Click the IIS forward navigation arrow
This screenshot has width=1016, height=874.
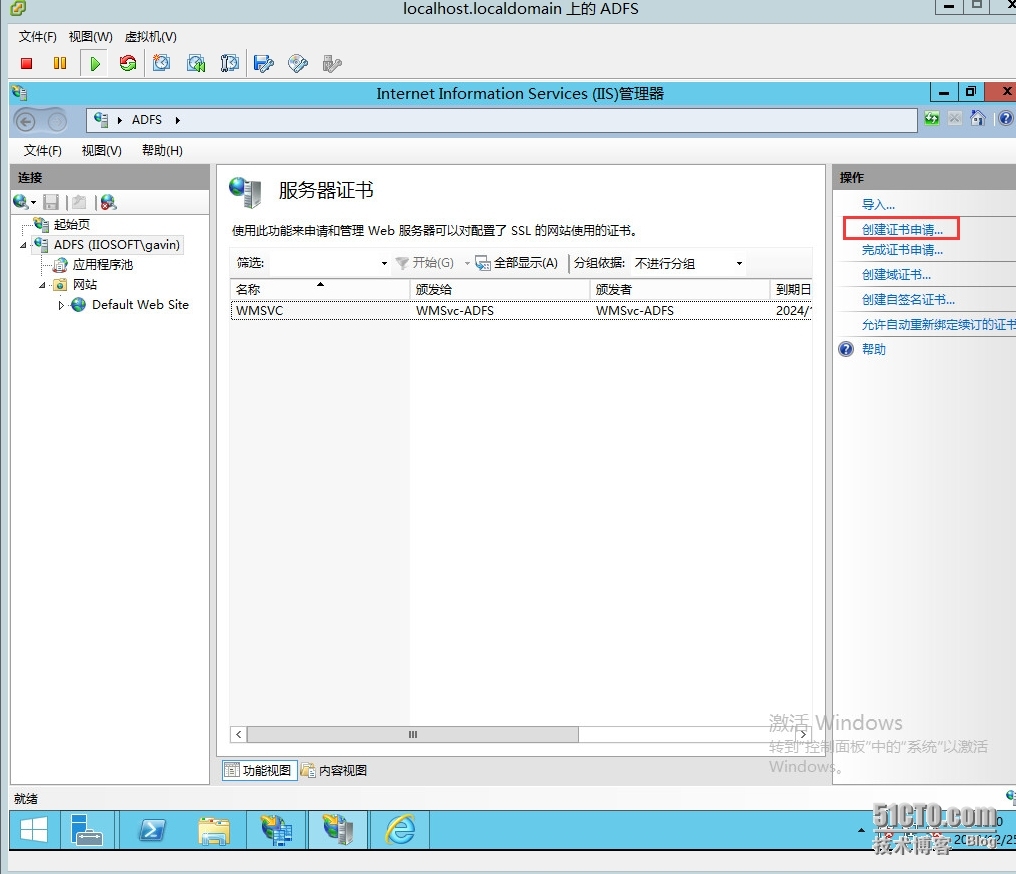click(x=57, y=121)
